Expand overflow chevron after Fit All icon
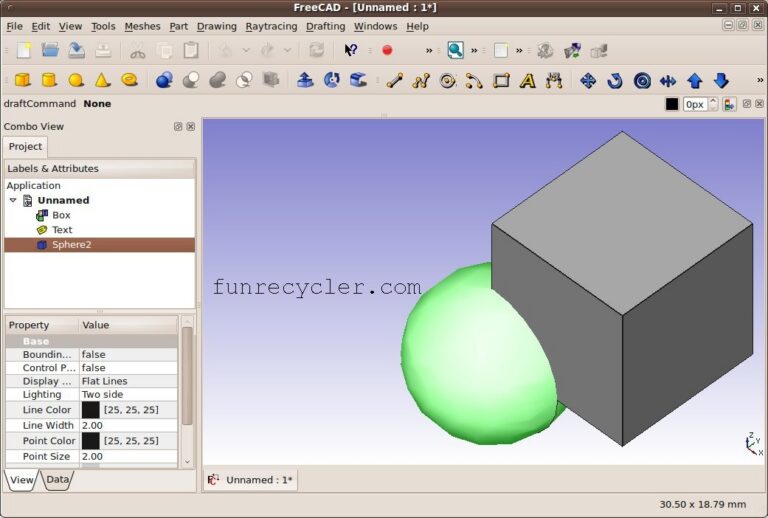Image resolution: width=768 pixels, height=518 pixels. [474, 50]
